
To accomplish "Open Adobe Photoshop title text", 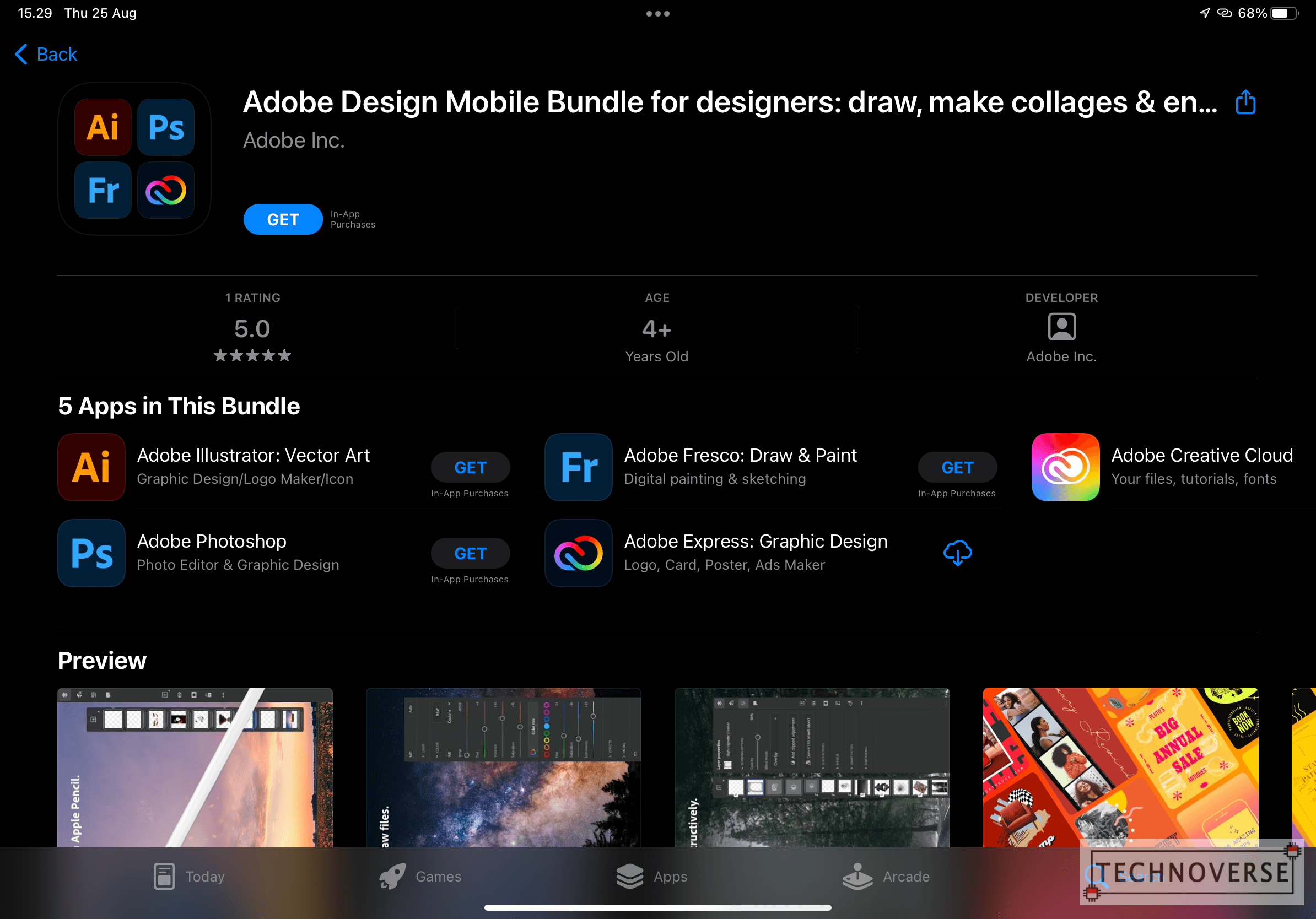I will coord(212,542).
